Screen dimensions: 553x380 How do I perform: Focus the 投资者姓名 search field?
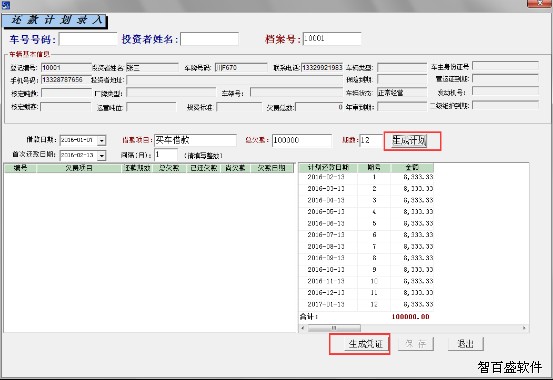click(209, 39)
